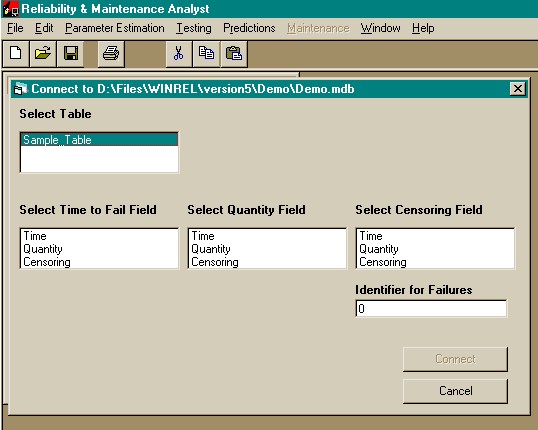
Task: Click the Save floppy disk icon
Action: (x=70, y=54)
